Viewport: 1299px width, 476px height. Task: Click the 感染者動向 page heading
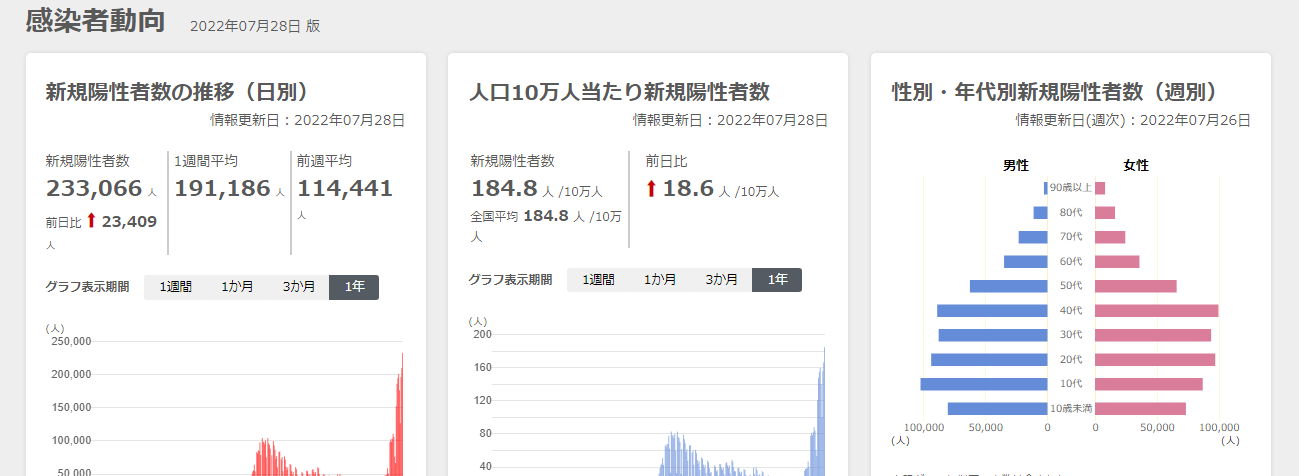tap(95, 22)
